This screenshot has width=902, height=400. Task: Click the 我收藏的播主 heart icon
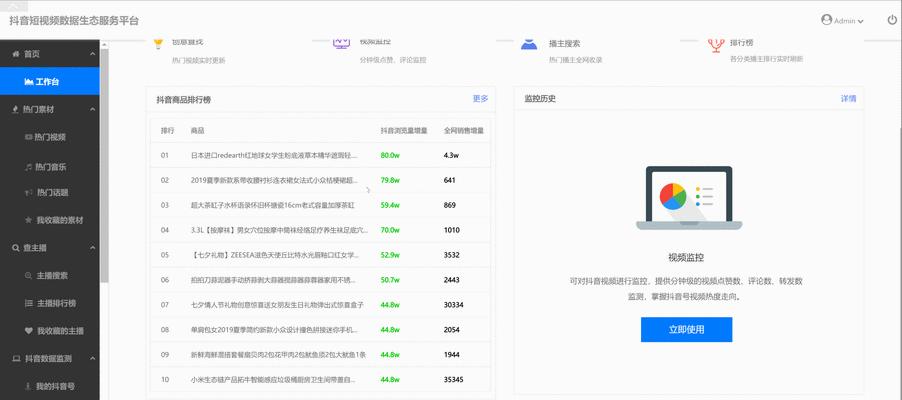click(28, 330)
